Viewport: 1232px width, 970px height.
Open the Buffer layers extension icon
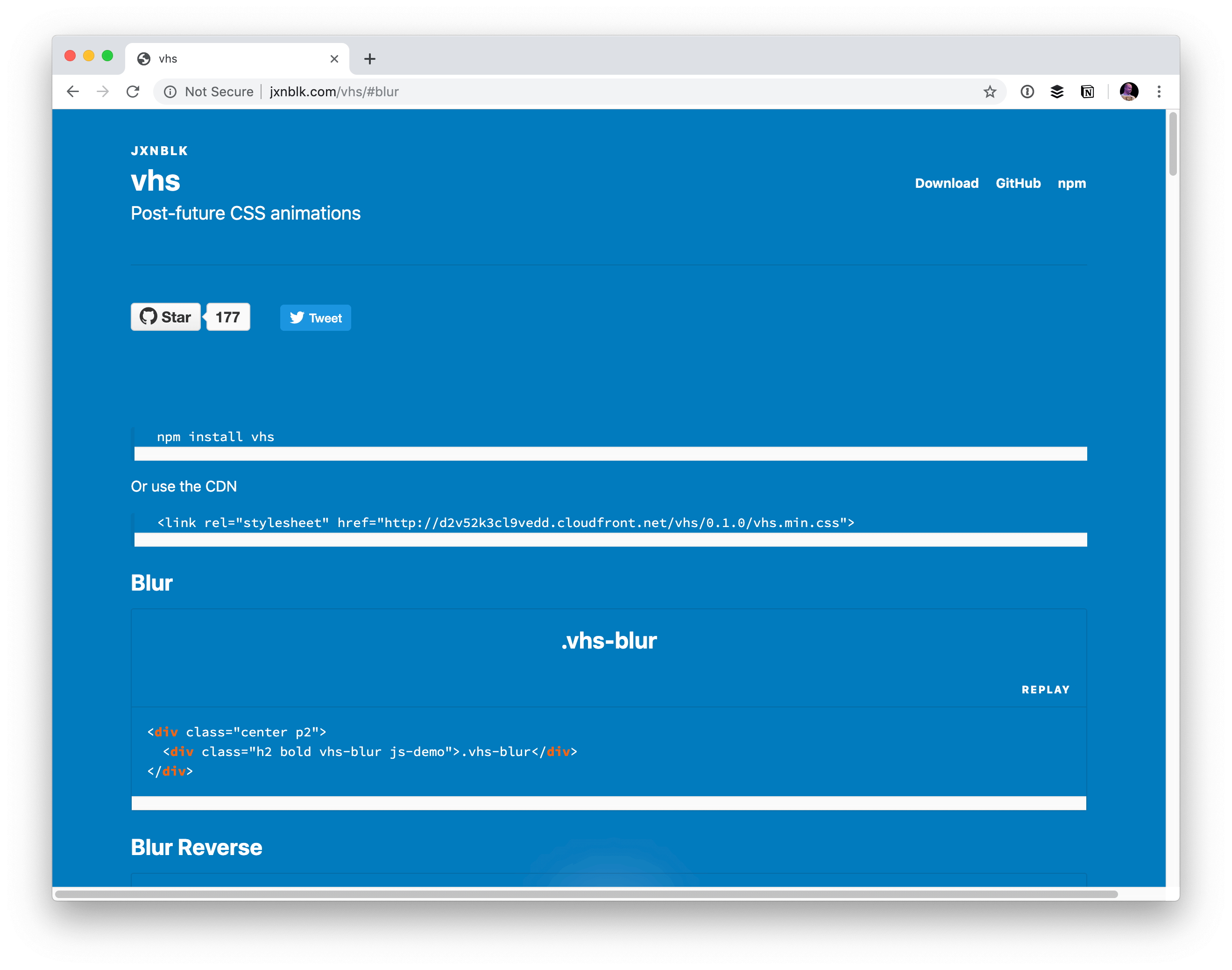coord(1057,92)
